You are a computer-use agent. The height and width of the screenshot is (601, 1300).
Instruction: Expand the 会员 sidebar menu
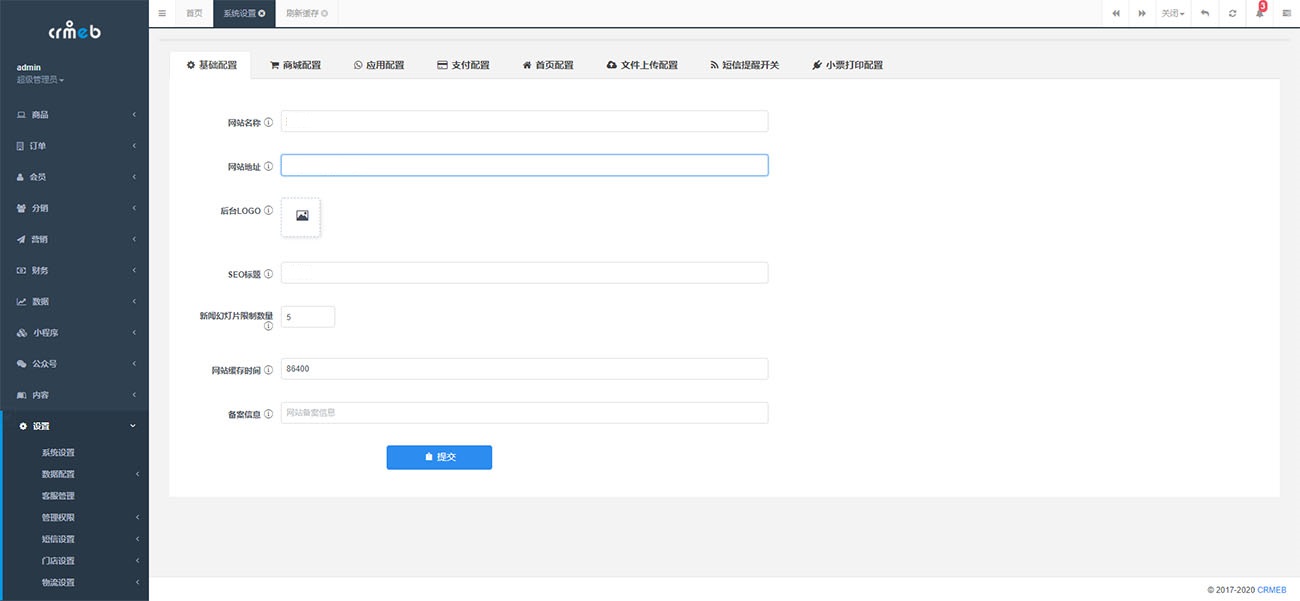coord(74,177)
